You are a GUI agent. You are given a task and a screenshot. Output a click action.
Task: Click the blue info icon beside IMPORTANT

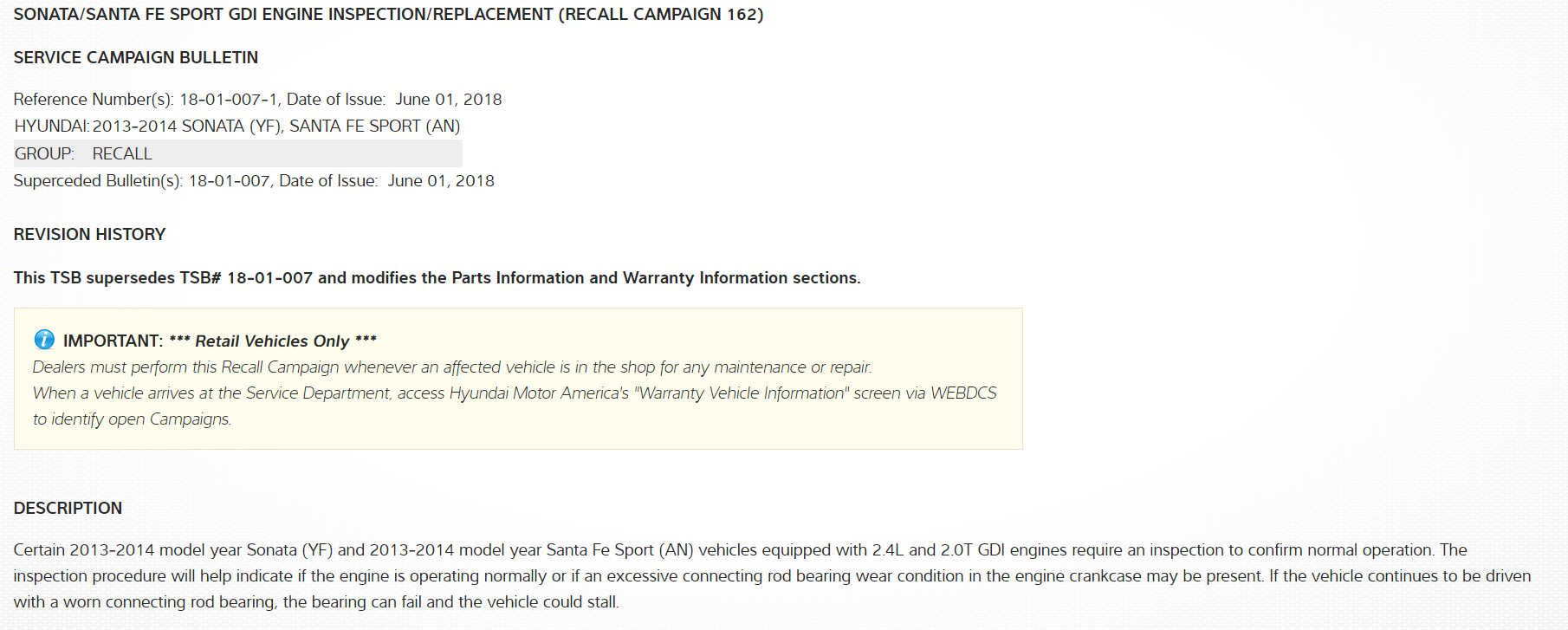coord(44,340)
